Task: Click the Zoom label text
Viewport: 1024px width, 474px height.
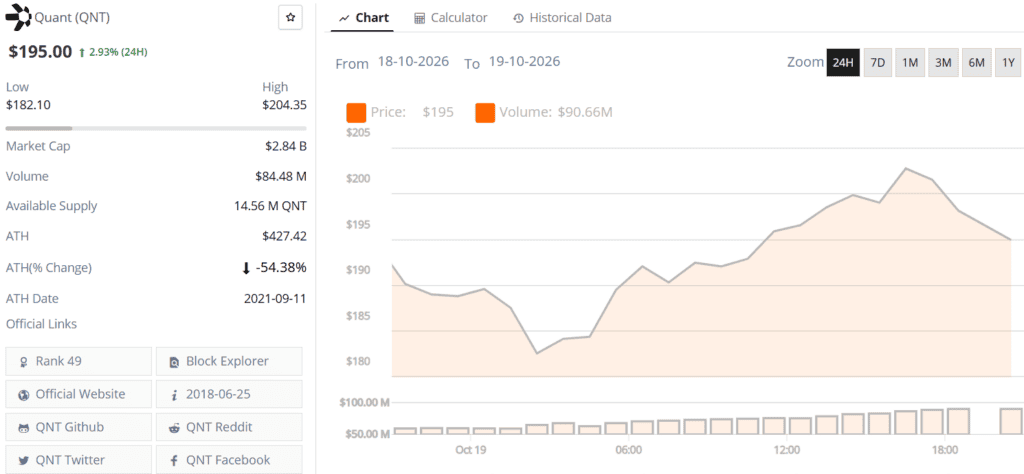Action: (x=805, y=62)
